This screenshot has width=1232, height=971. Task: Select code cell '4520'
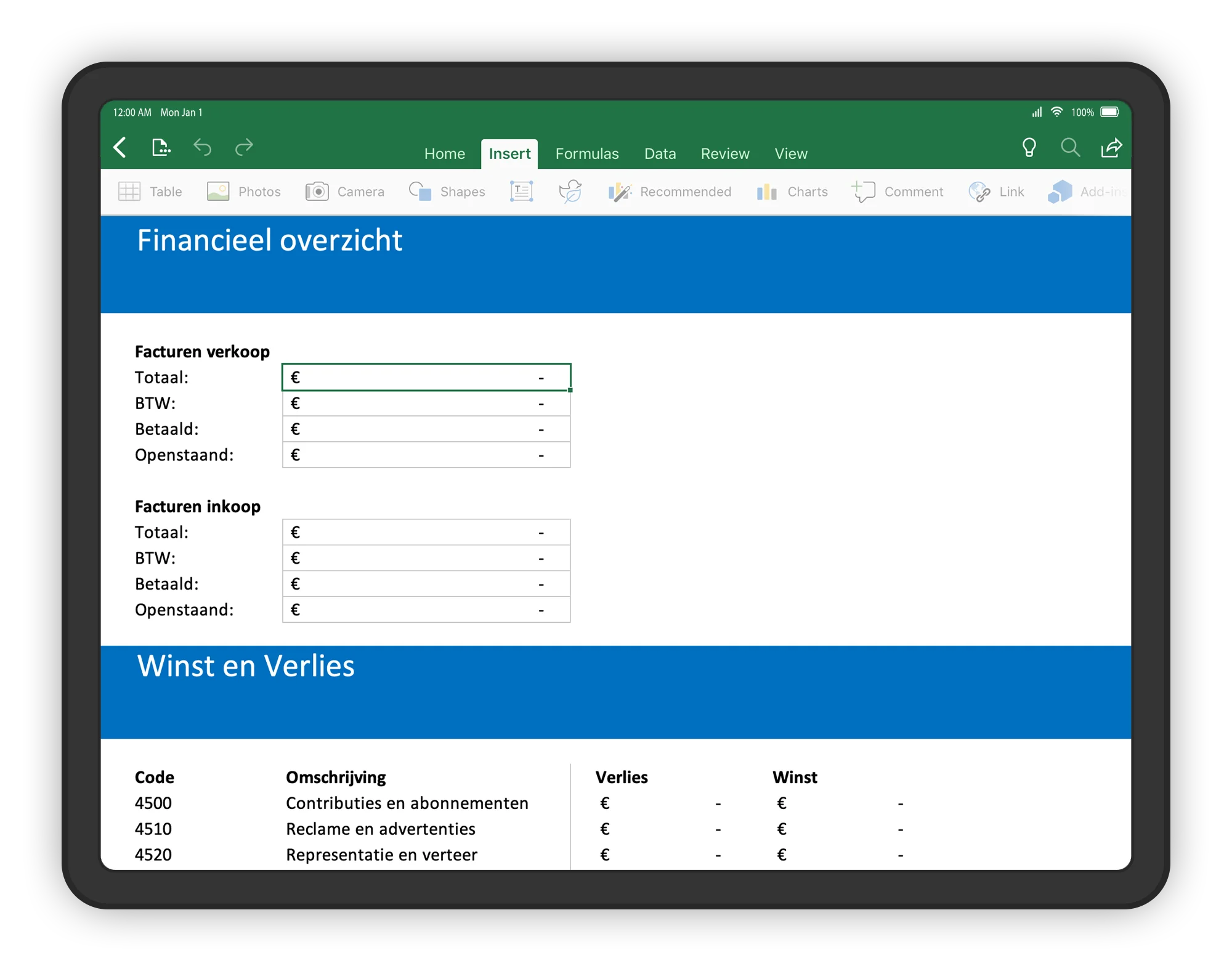point(153,855)
